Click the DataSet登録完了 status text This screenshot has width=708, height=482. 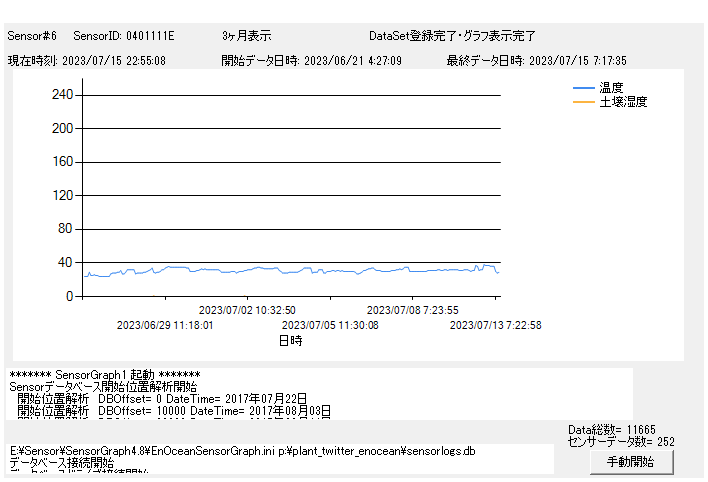pos(452,36)
